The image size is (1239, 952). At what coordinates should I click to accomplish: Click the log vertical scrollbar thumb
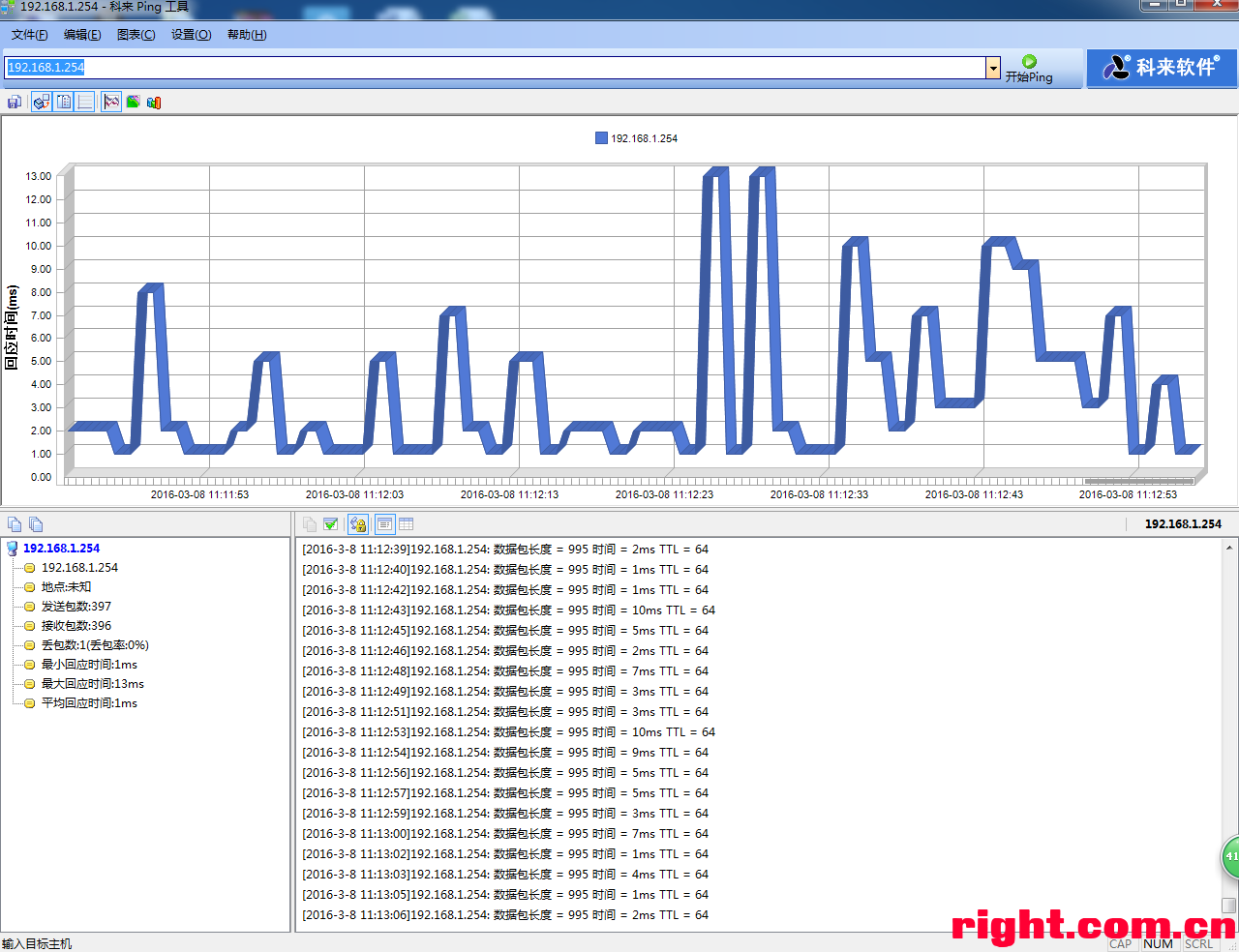[1229, 906]
